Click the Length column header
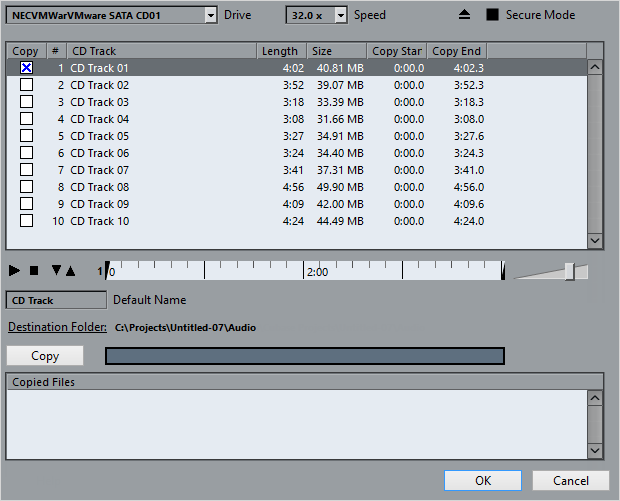This screenshot has height=501, width=620. pyautogui.click(x=282, y=51)
